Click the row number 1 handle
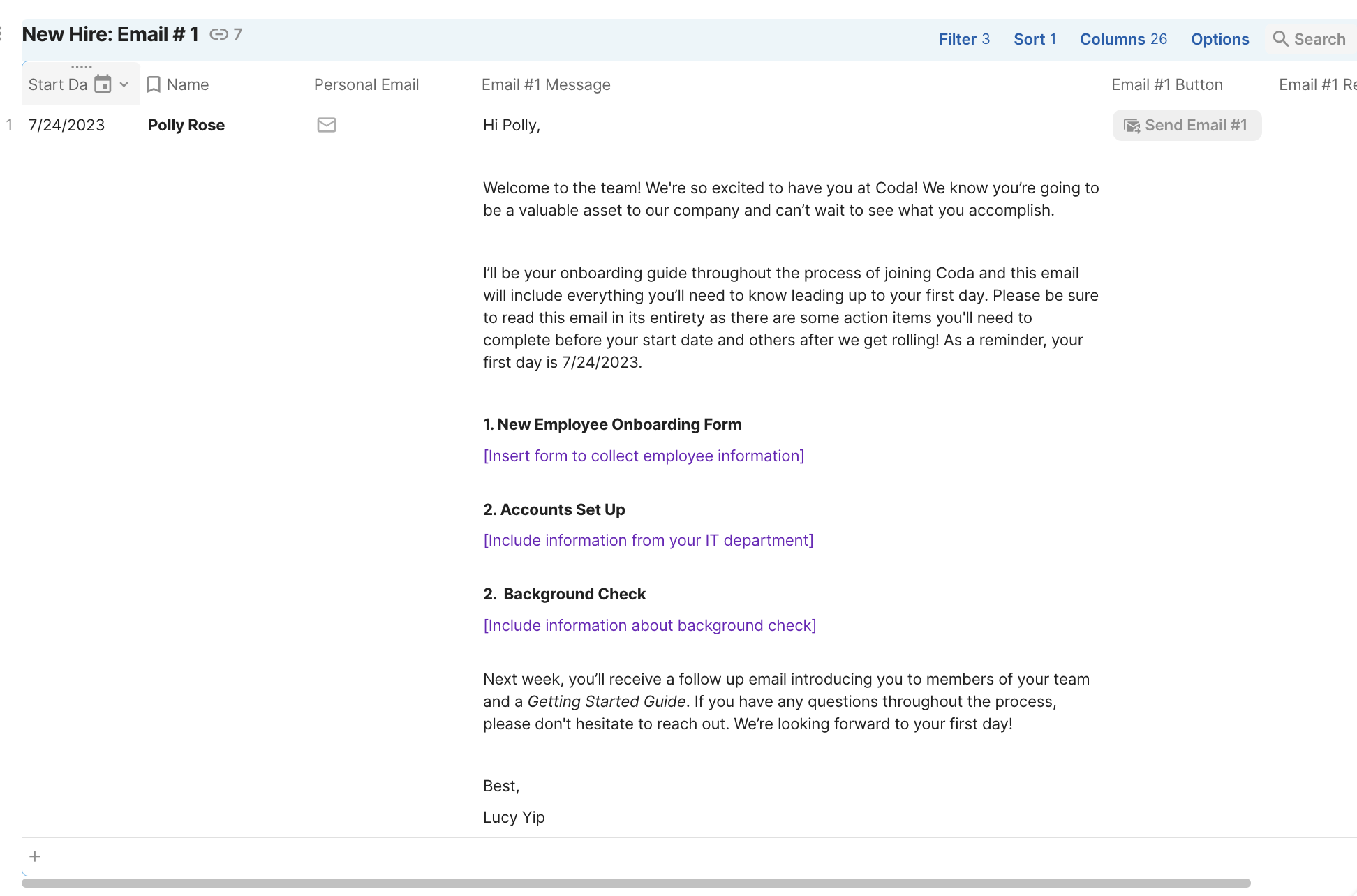 pos(10,125)
